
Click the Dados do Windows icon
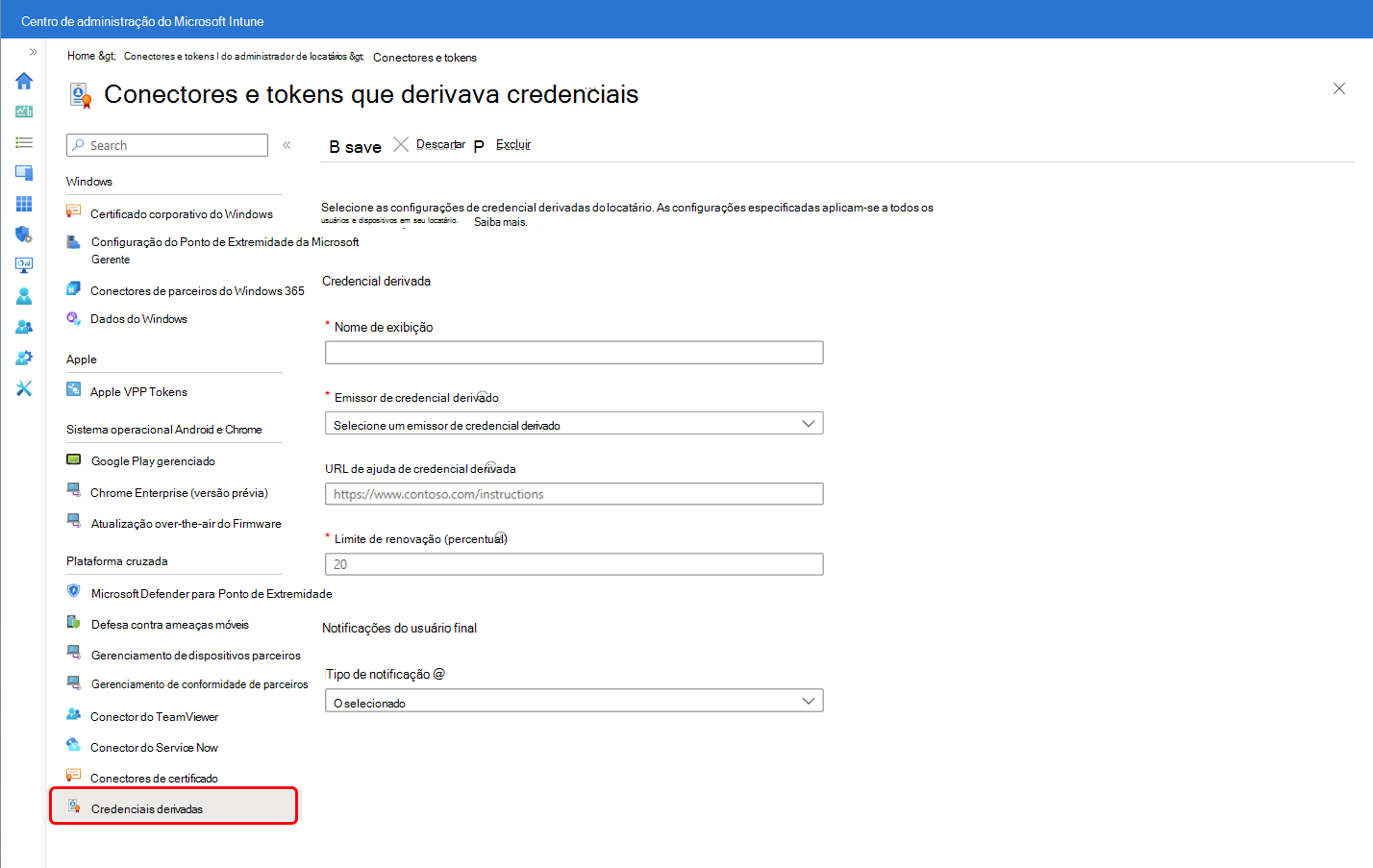(x=73, y=318)
